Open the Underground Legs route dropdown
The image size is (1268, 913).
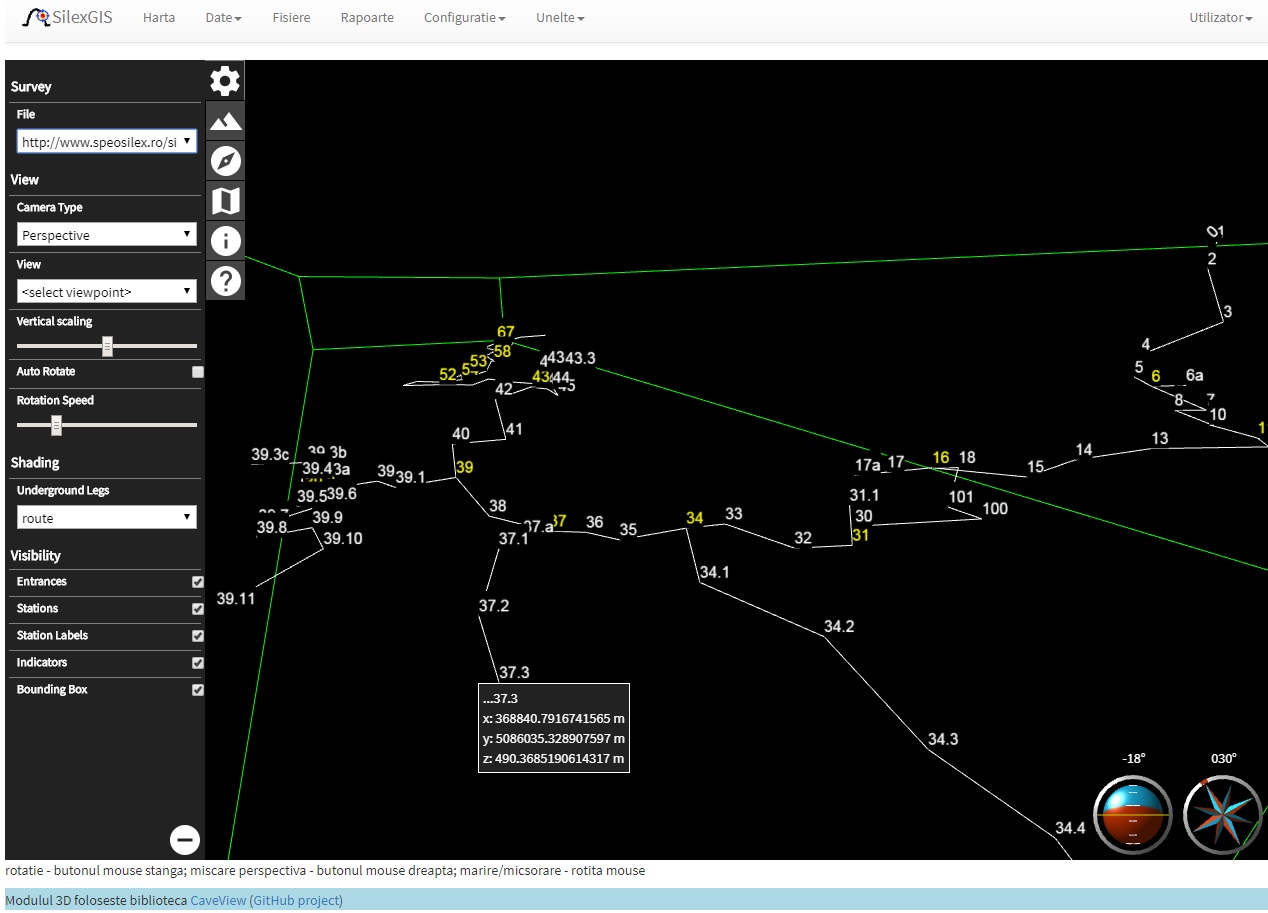pos(106,518)
